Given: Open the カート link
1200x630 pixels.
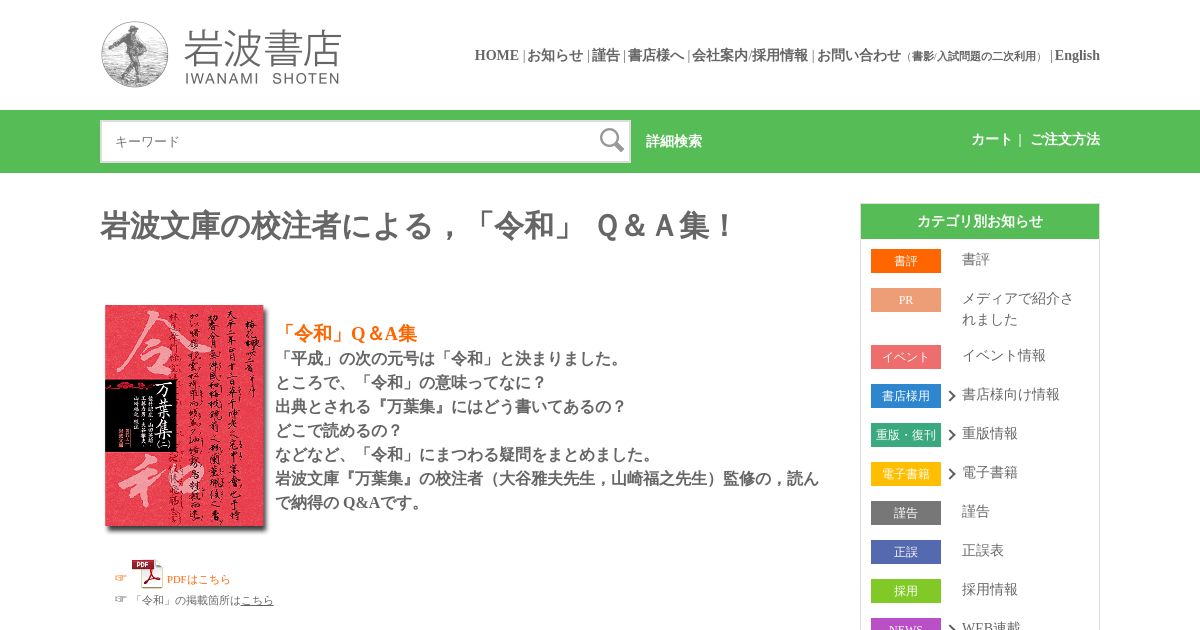Looking at the screenshot, I should pyautogui.click(x=992, y=140).
